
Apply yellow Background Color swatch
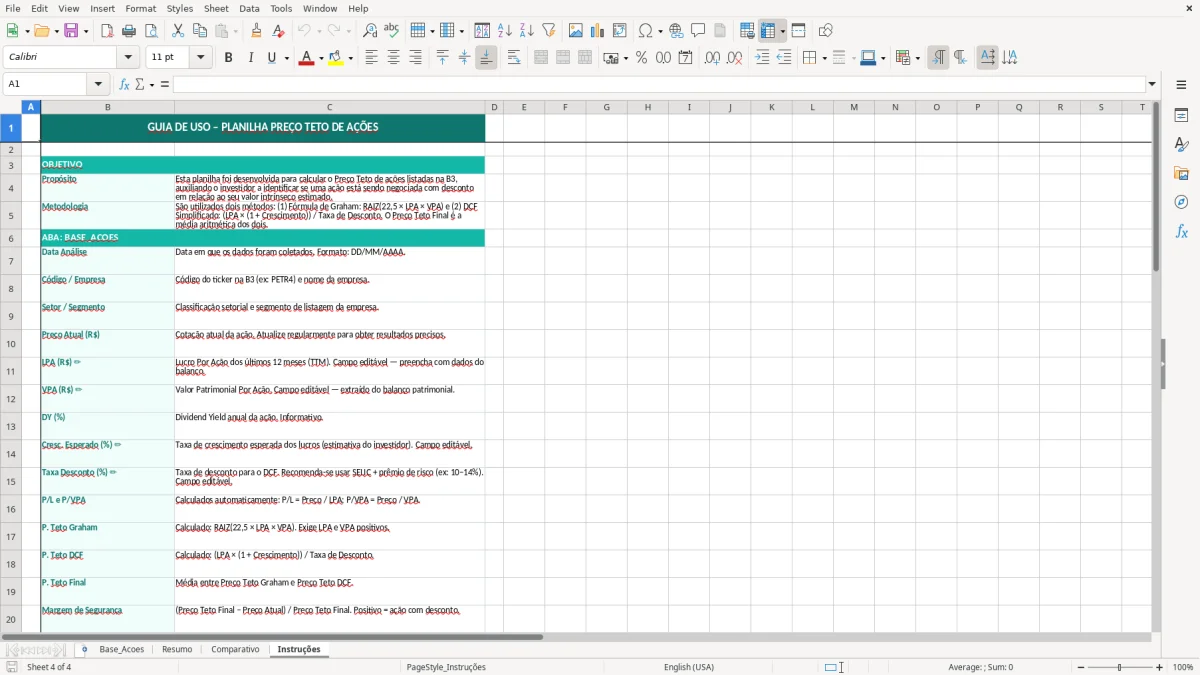point(335,58)
